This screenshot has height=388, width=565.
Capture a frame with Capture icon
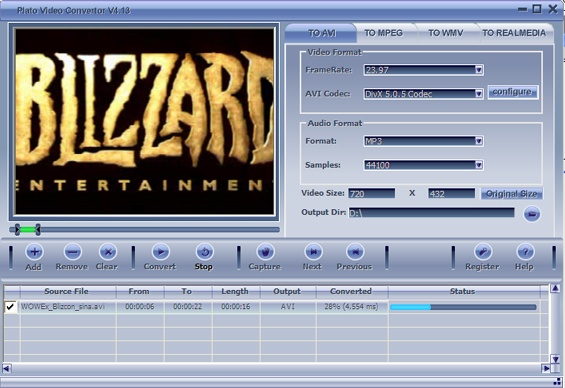(x=265, y=252)
